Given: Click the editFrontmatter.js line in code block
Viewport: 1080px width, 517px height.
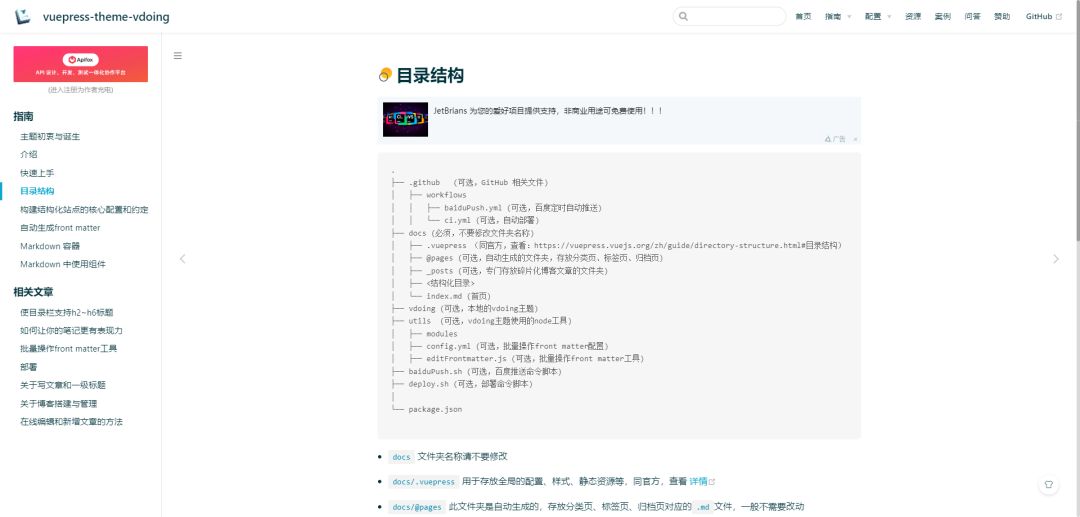Looking at the screenshot, I should (x=535, y=359).
